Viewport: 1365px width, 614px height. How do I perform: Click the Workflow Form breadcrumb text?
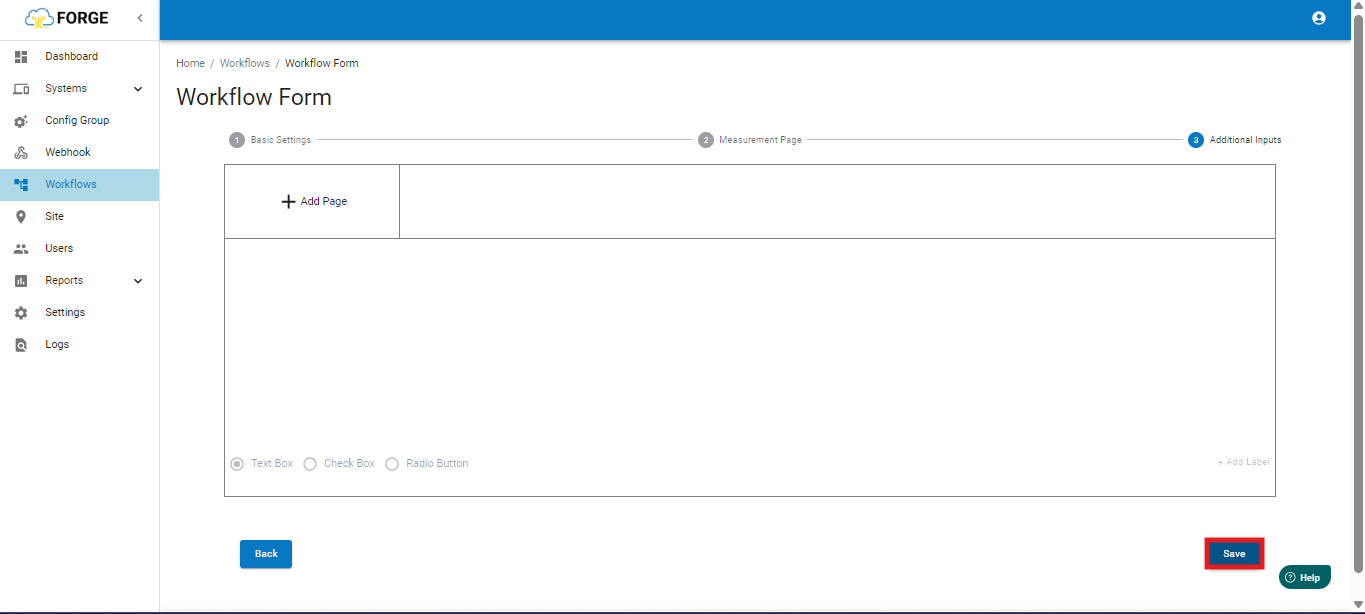[322, 63]
